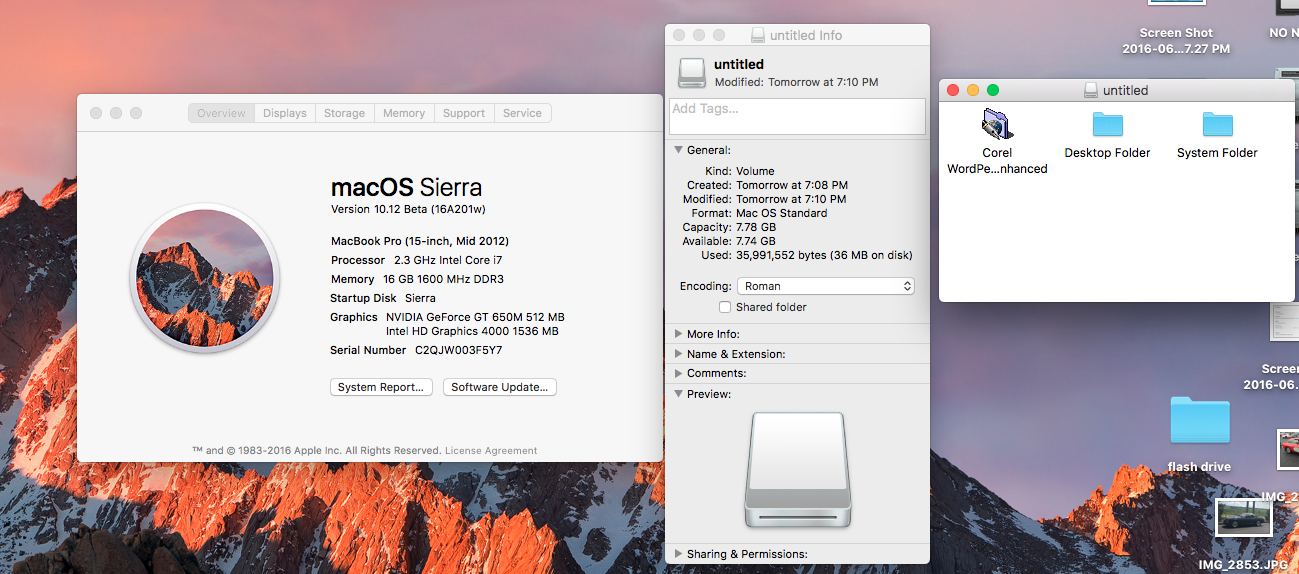Viewport: 1299px width, 574px height.
Task: Collapse the Preview section
Action: (x=679, y=394)
